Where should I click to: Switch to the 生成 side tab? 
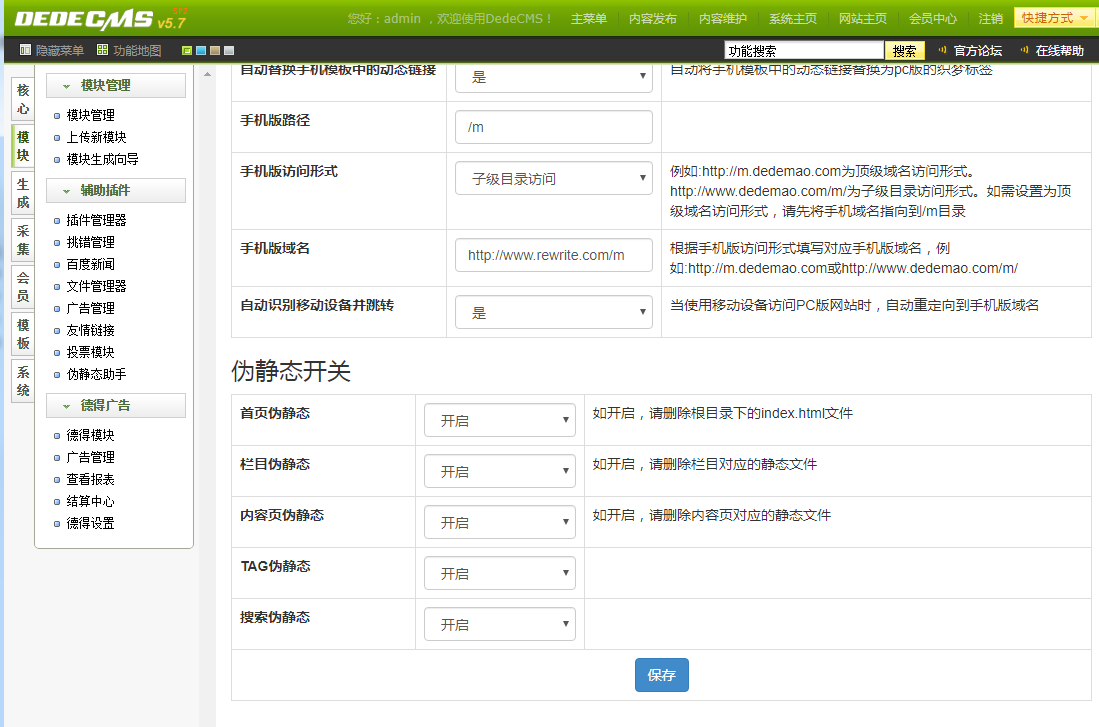[23, 193]
